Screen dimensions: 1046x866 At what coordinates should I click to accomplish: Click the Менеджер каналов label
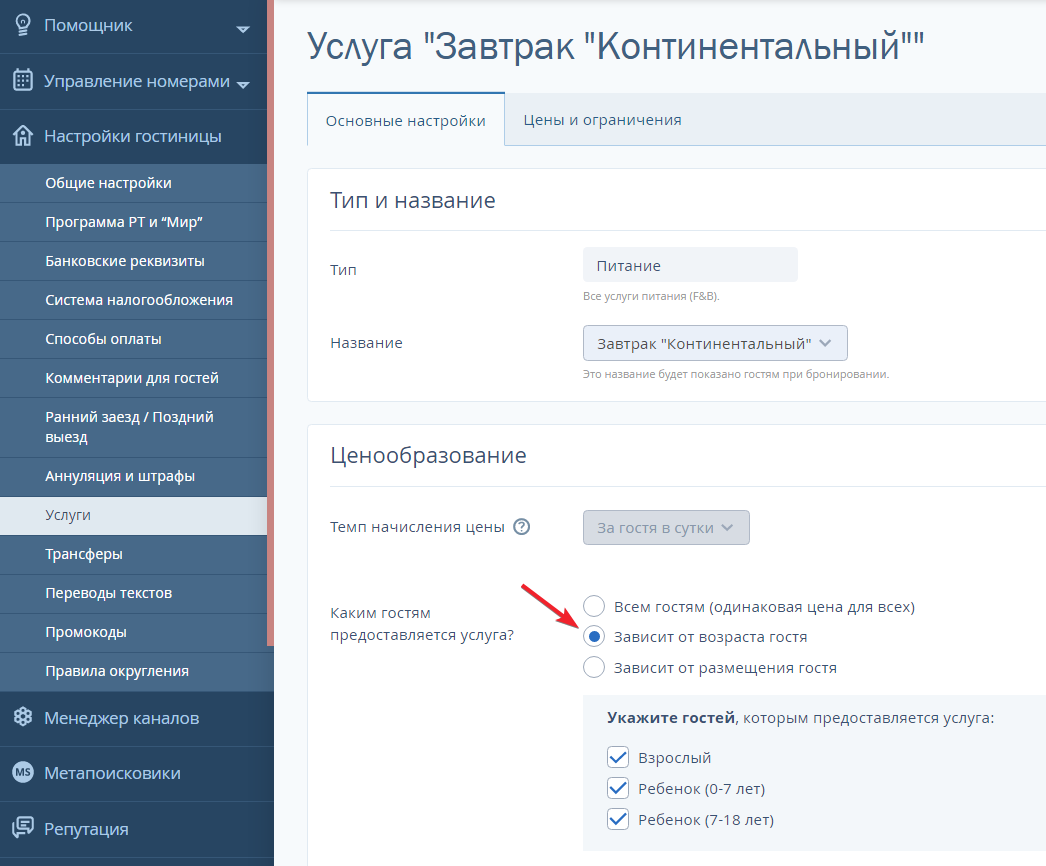click(121, 718)
